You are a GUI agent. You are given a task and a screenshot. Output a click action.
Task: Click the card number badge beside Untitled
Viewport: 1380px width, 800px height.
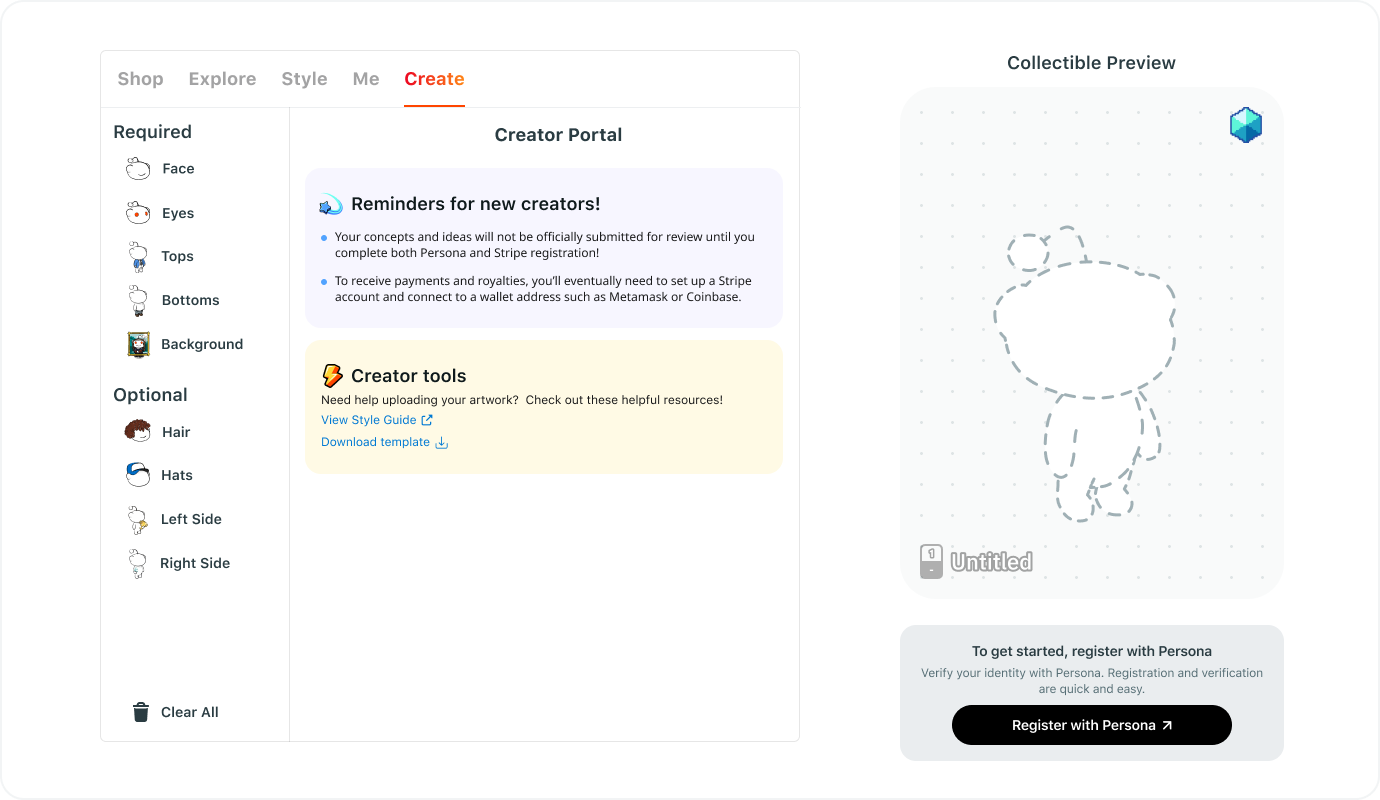(931, 561)
